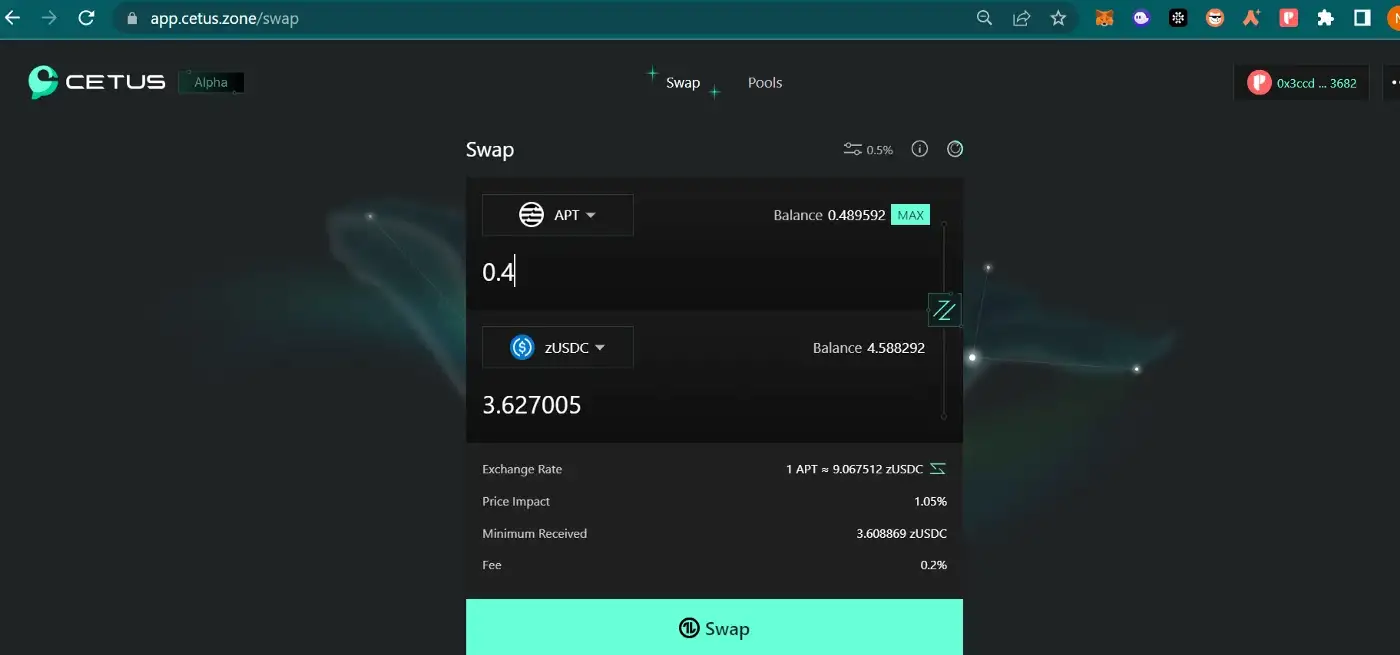Image resolution: width=1400 pixels, height=655 pixels.
Task: Open the APT token dropdown
Action: click(557, 215)
